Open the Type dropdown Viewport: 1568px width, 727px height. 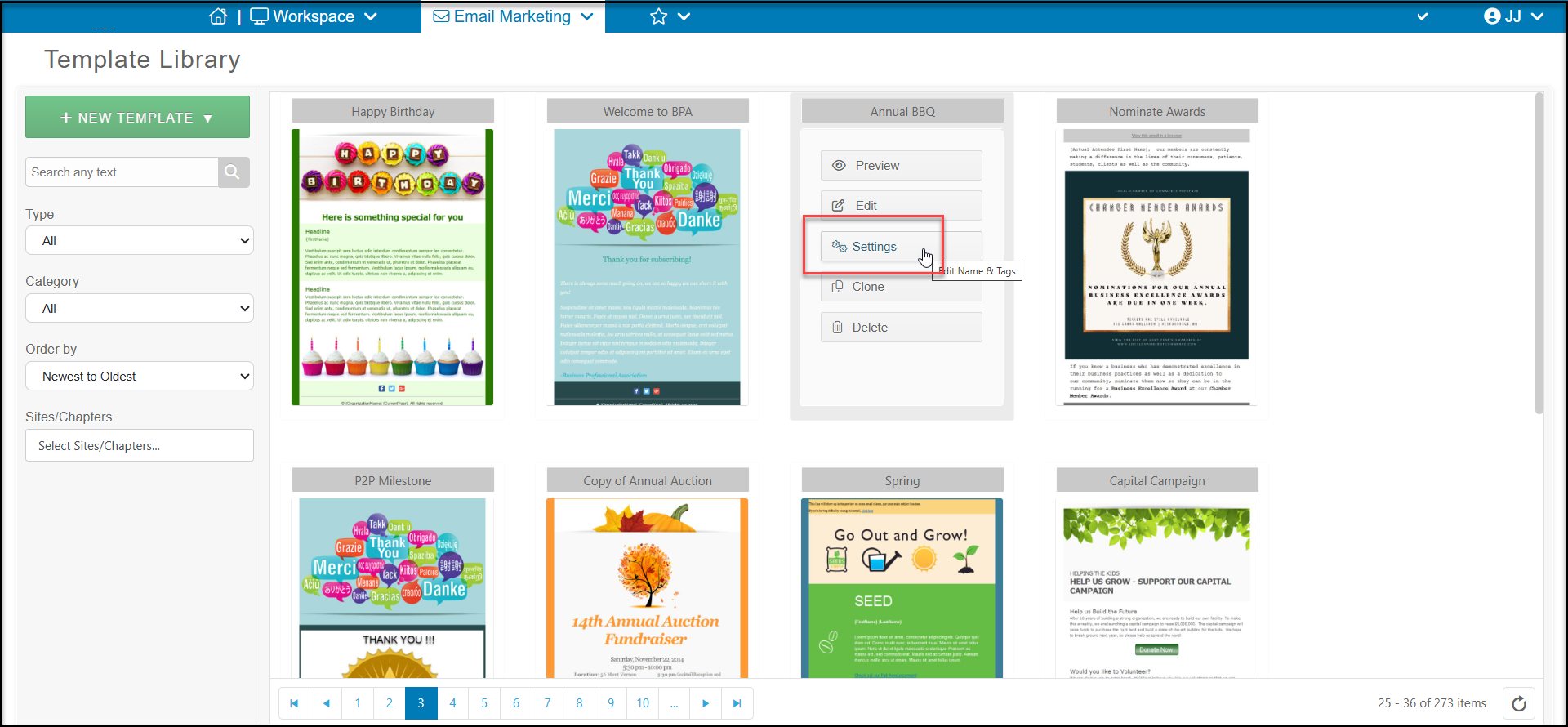point(140,241)
